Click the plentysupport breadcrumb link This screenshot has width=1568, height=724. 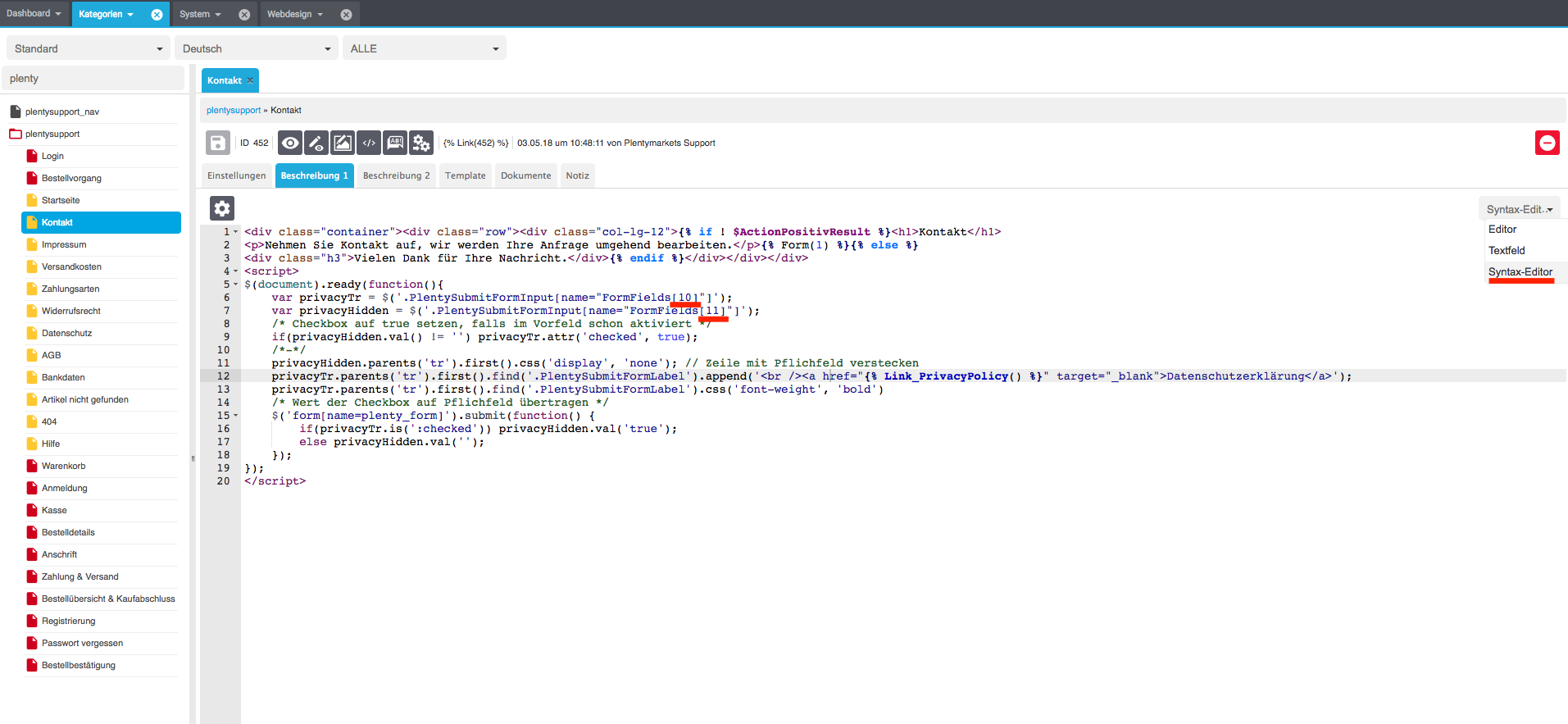point(234,110)
